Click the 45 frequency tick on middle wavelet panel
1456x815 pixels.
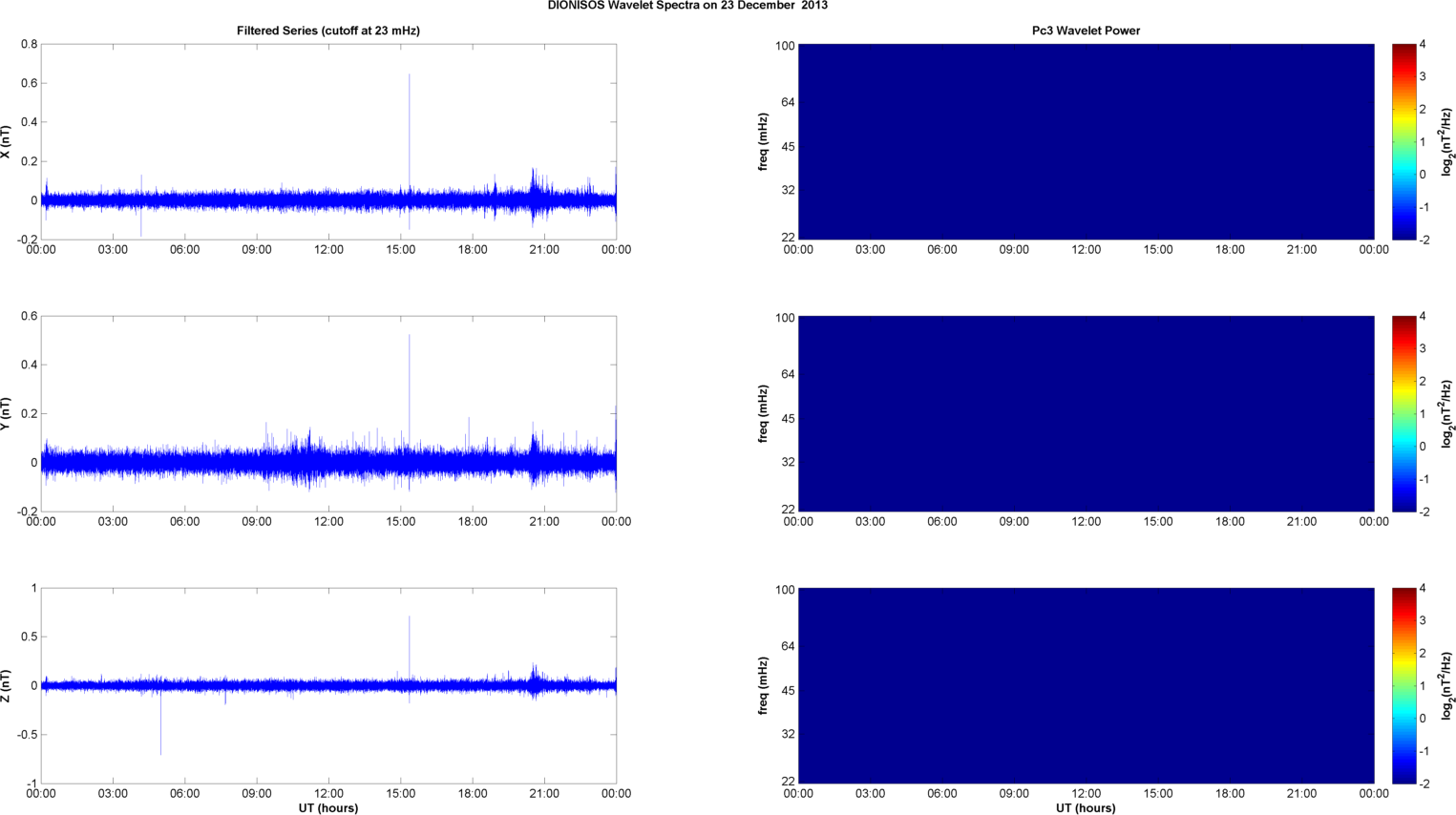pos(788,419)
